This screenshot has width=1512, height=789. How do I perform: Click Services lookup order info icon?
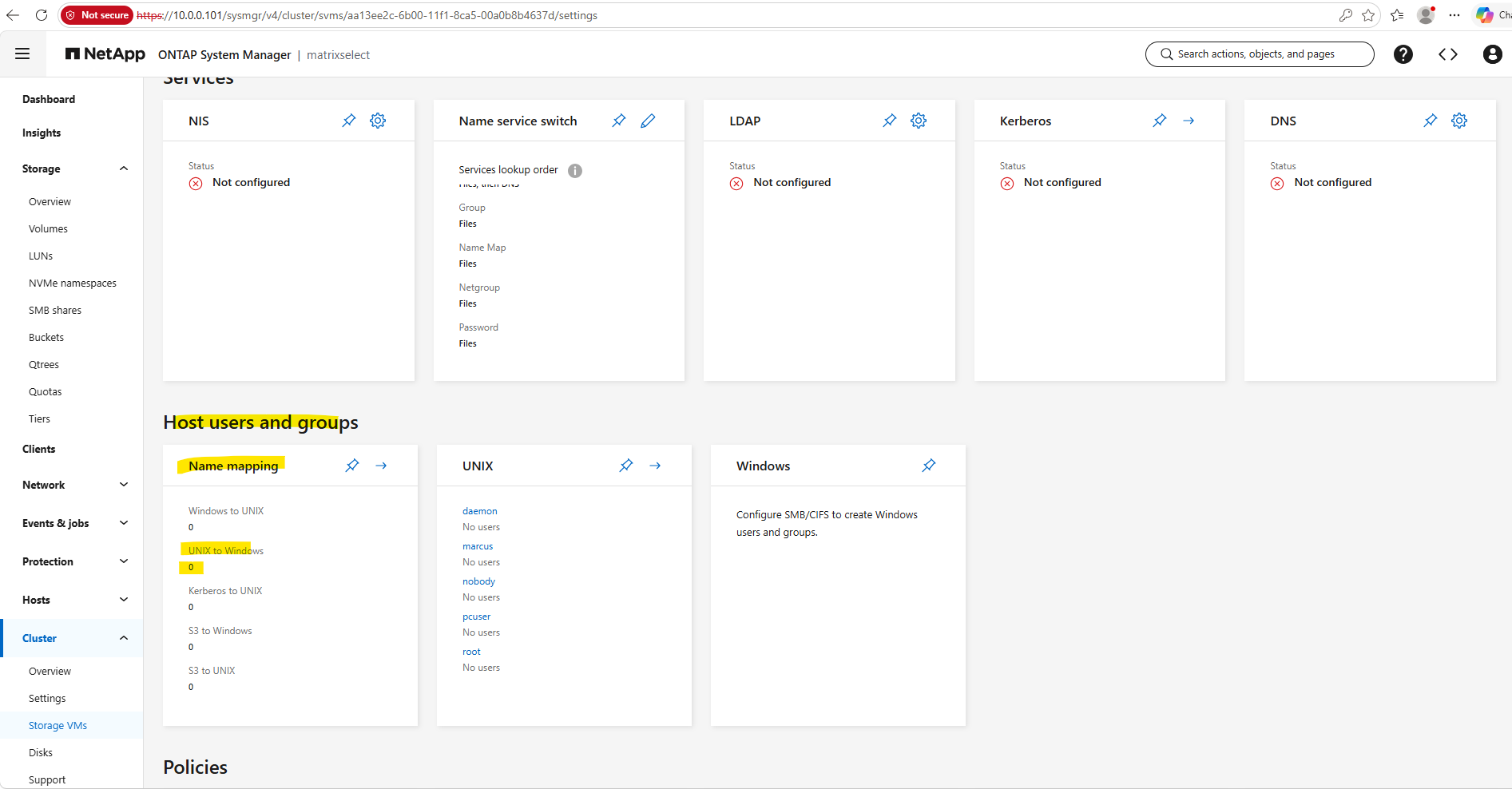pyautogui.click(x=575, y=170)
